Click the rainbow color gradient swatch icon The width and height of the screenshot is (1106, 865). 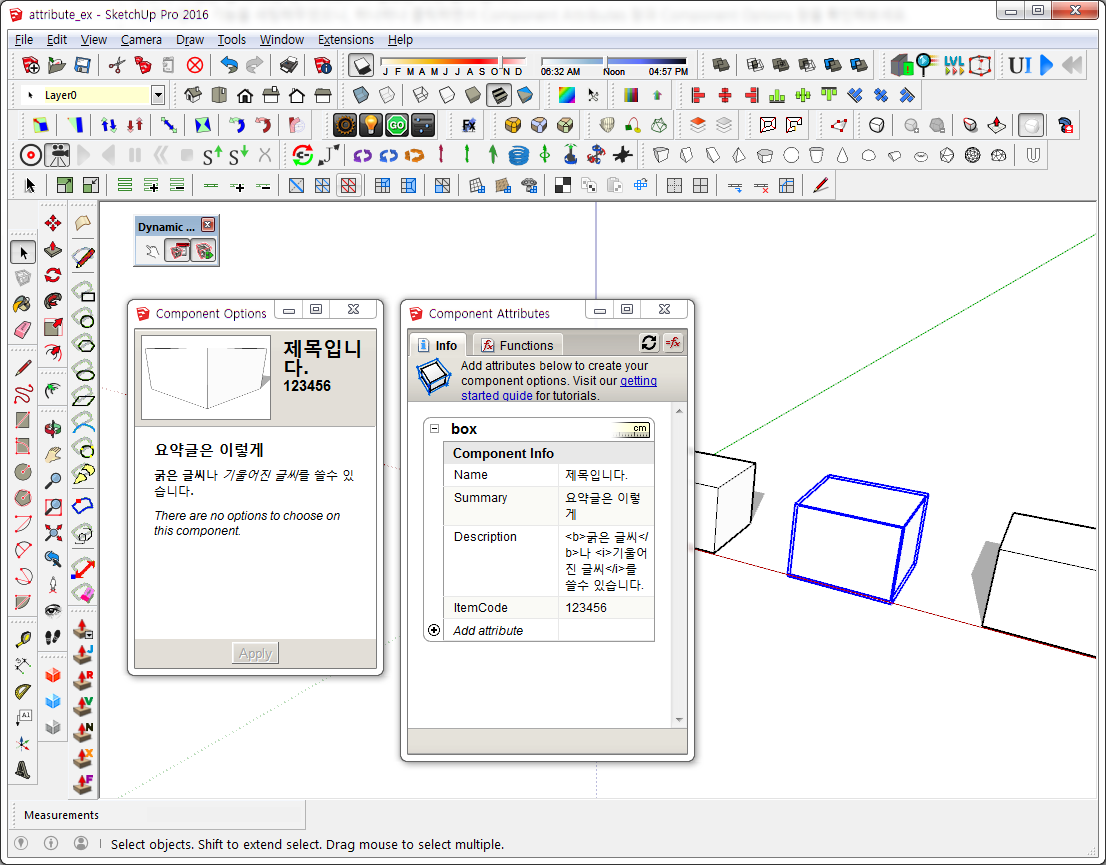tap(566, 95)
